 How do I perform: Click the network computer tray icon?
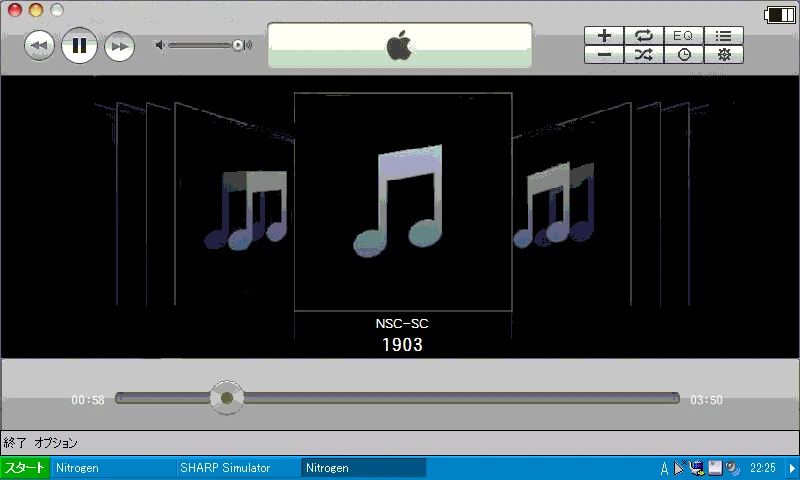(697, 468)
